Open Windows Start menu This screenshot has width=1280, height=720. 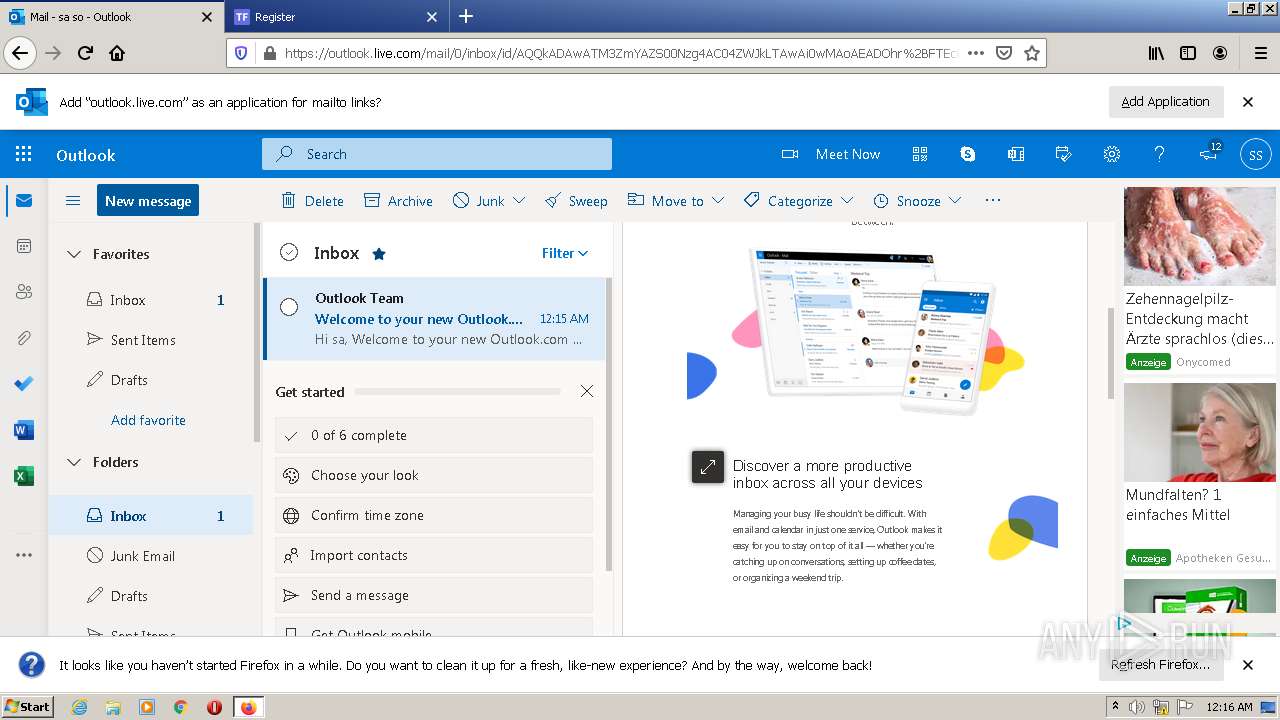[27, 706]
